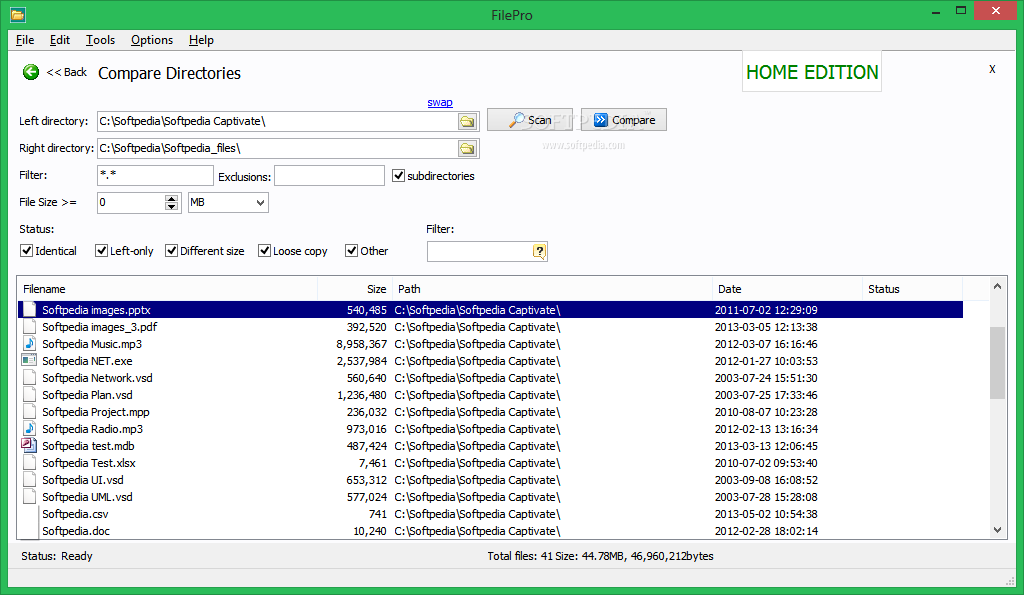Toggle the Other status checkbox

point(351,251)
